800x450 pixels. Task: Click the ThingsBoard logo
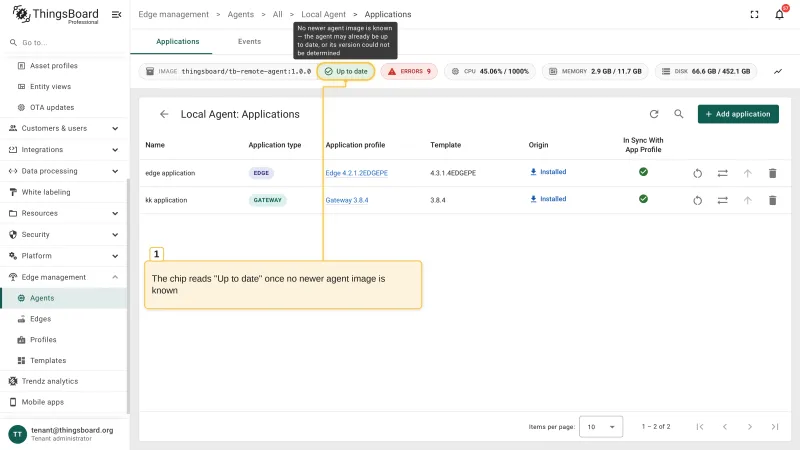[55, 14]
